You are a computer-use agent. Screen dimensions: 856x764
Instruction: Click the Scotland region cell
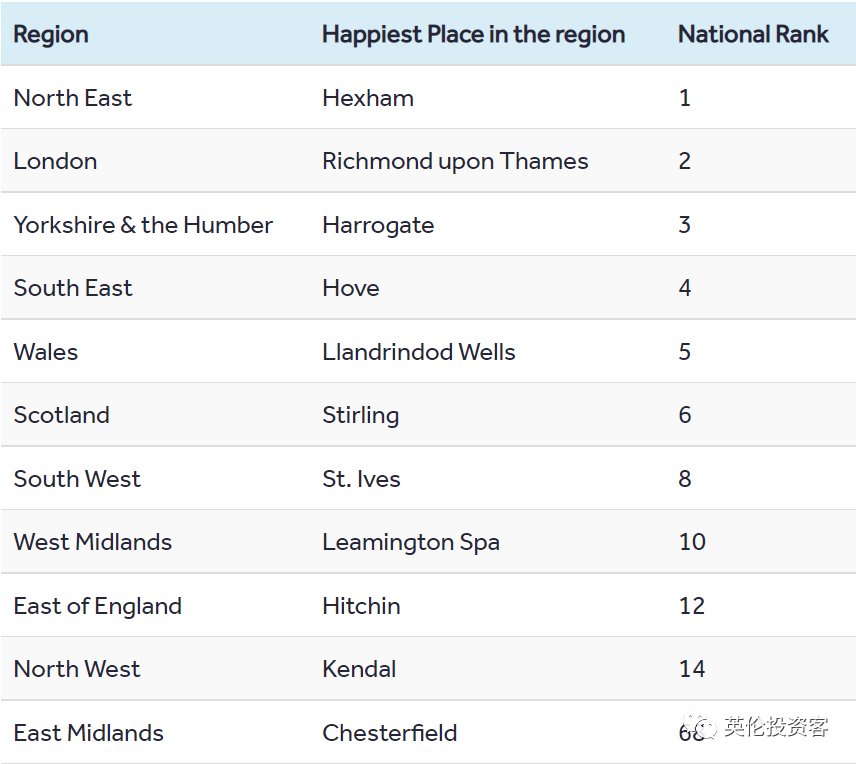click(62, 415)
